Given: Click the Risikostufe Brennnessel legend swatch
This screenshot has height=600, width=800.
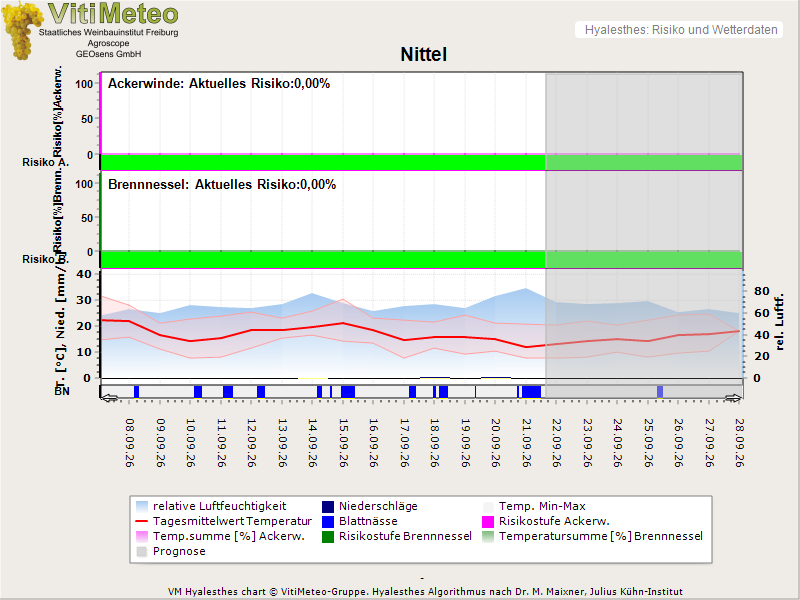Looking at the screenshot, I should coord(328,536).
